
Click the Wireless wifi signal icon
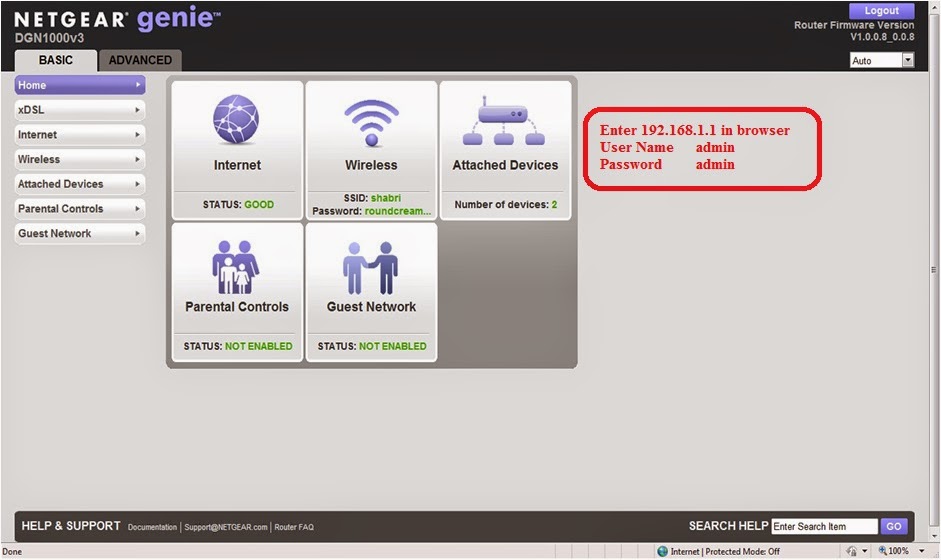[x=371, y=122]
